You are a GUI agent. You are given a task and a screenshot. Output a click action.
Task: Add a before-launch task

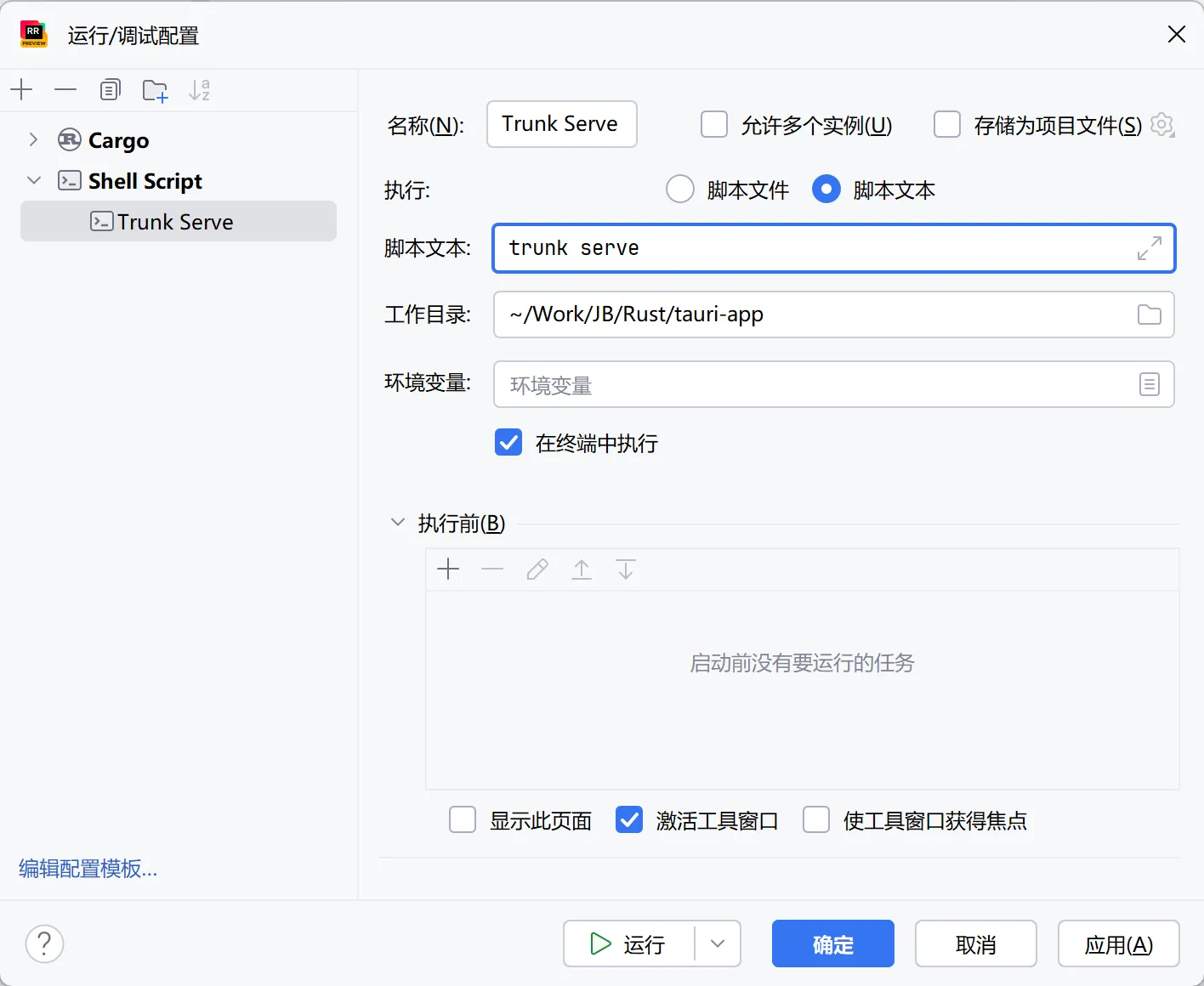click(x=448, y=569)
